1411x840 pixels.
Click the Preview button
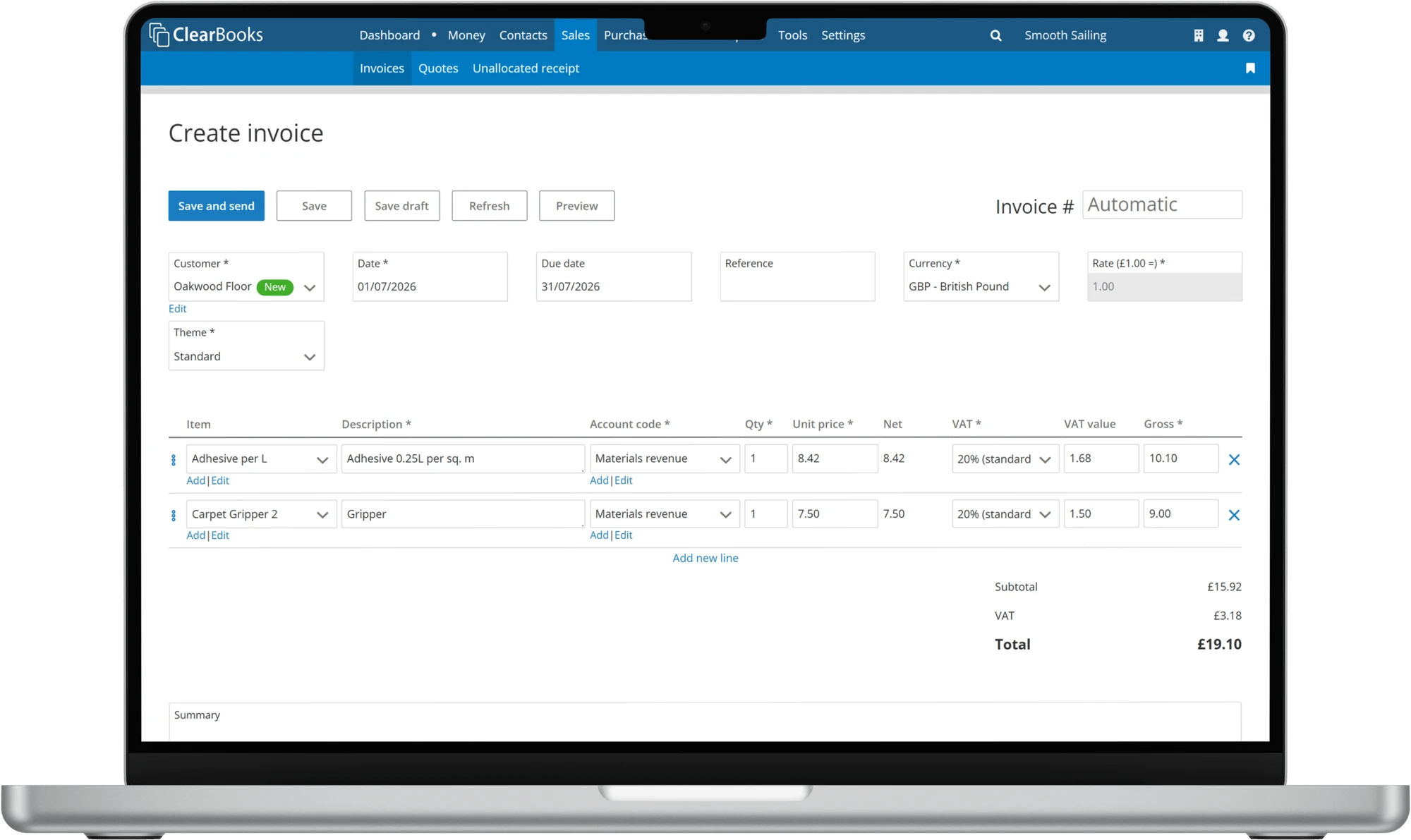[576, 206]
